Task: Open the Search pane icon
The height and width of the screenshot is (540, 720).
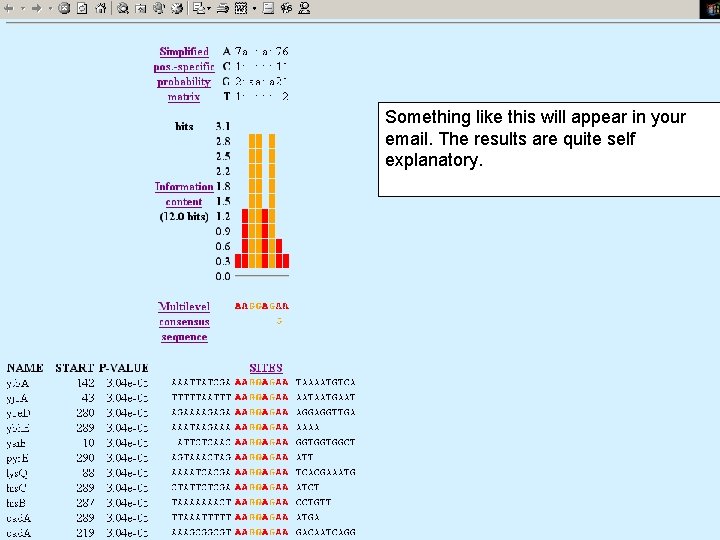Action: [123, 8]
